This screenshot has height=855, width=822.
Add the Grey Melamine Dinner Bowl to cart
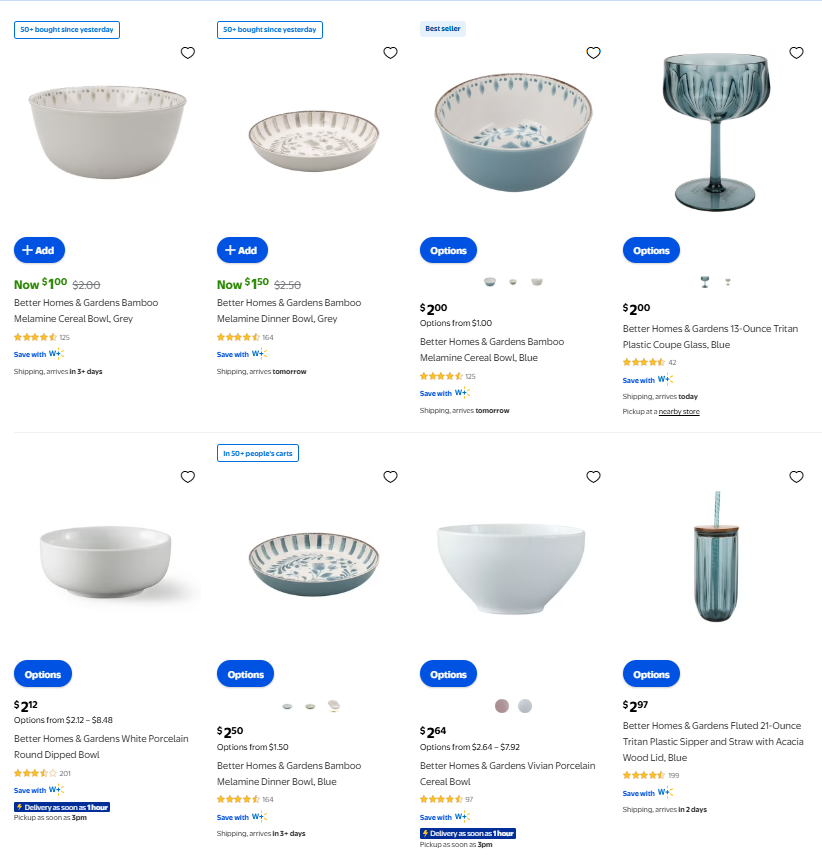coord(242,250)
